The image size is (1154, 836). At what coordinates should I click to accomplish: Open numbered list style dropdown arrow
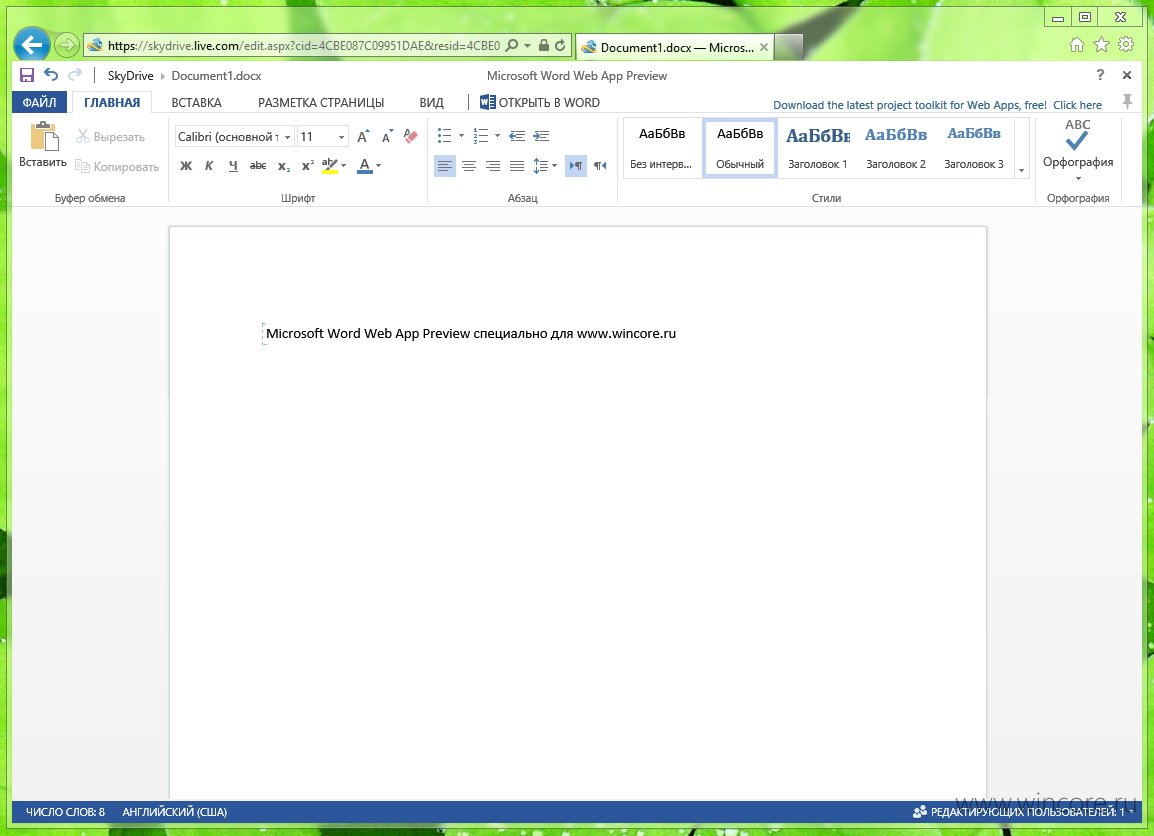click(498, 135)
